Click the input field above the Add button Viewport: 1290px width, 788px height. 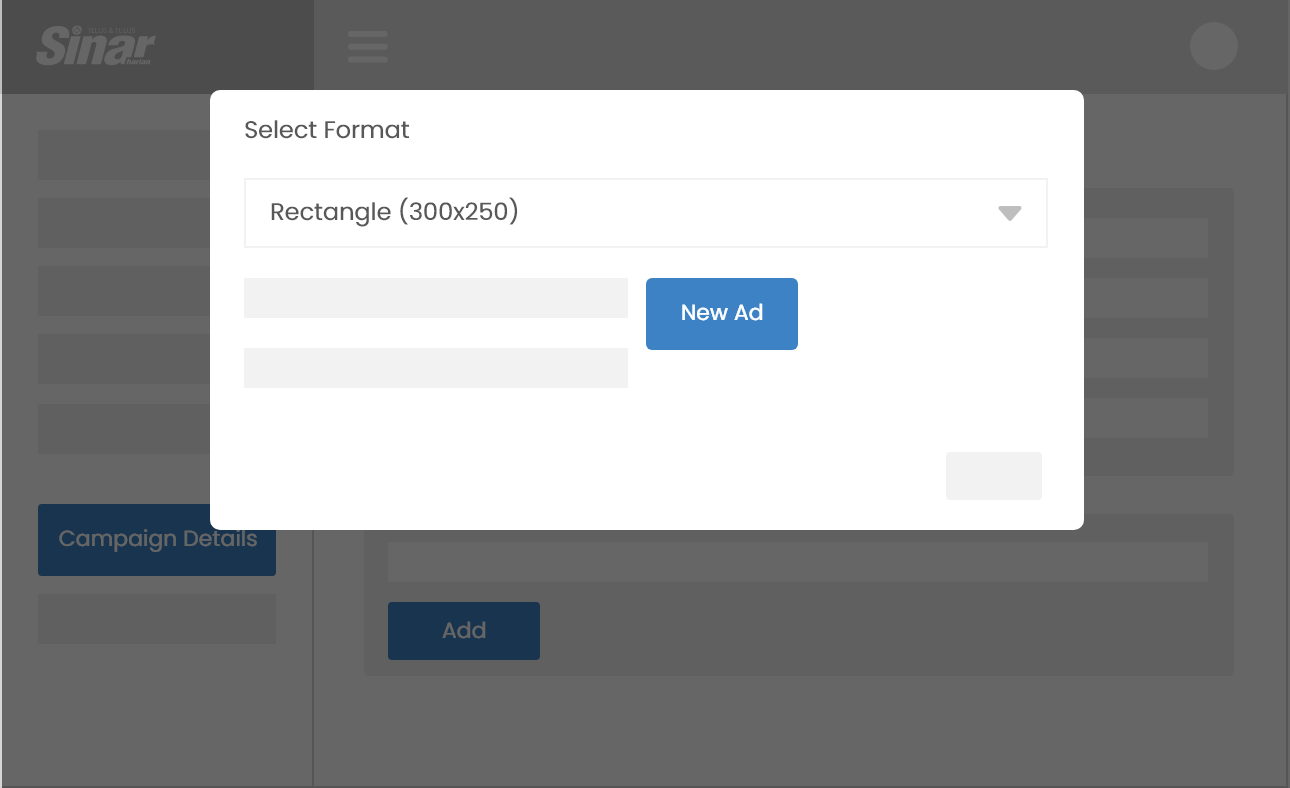pos(797,562)
